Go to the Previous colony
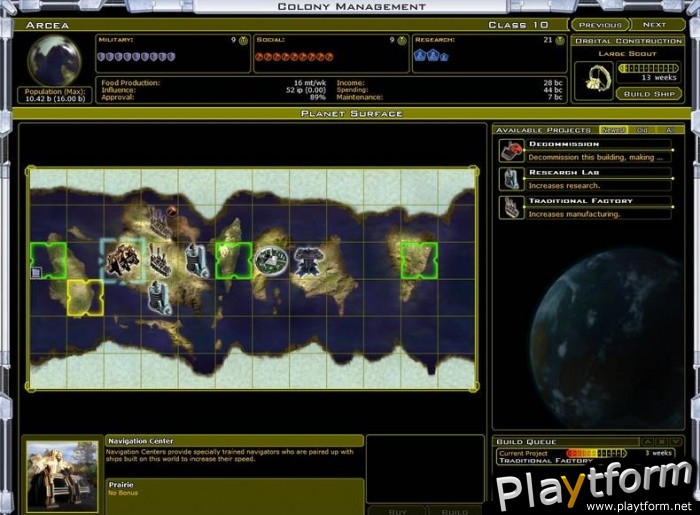 [x=600, y=25]
